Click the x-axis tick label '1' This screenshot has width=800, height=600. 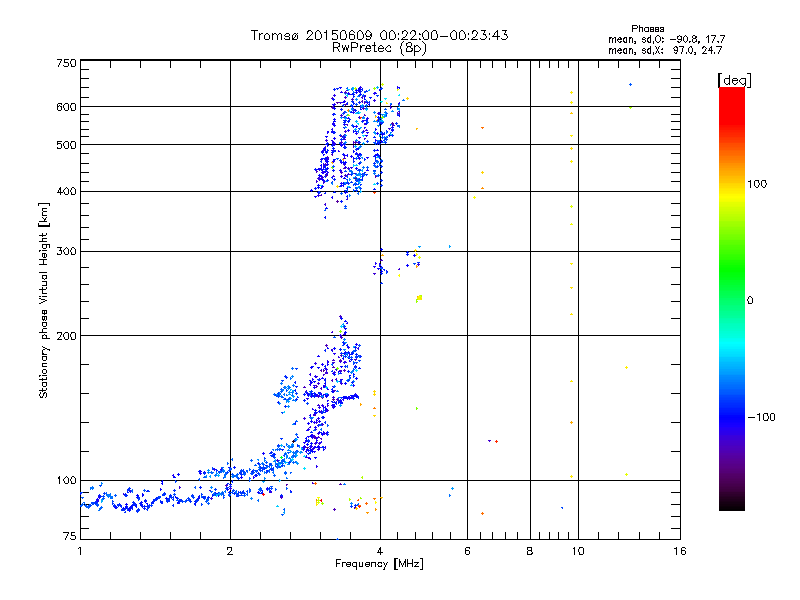point(80,551)
